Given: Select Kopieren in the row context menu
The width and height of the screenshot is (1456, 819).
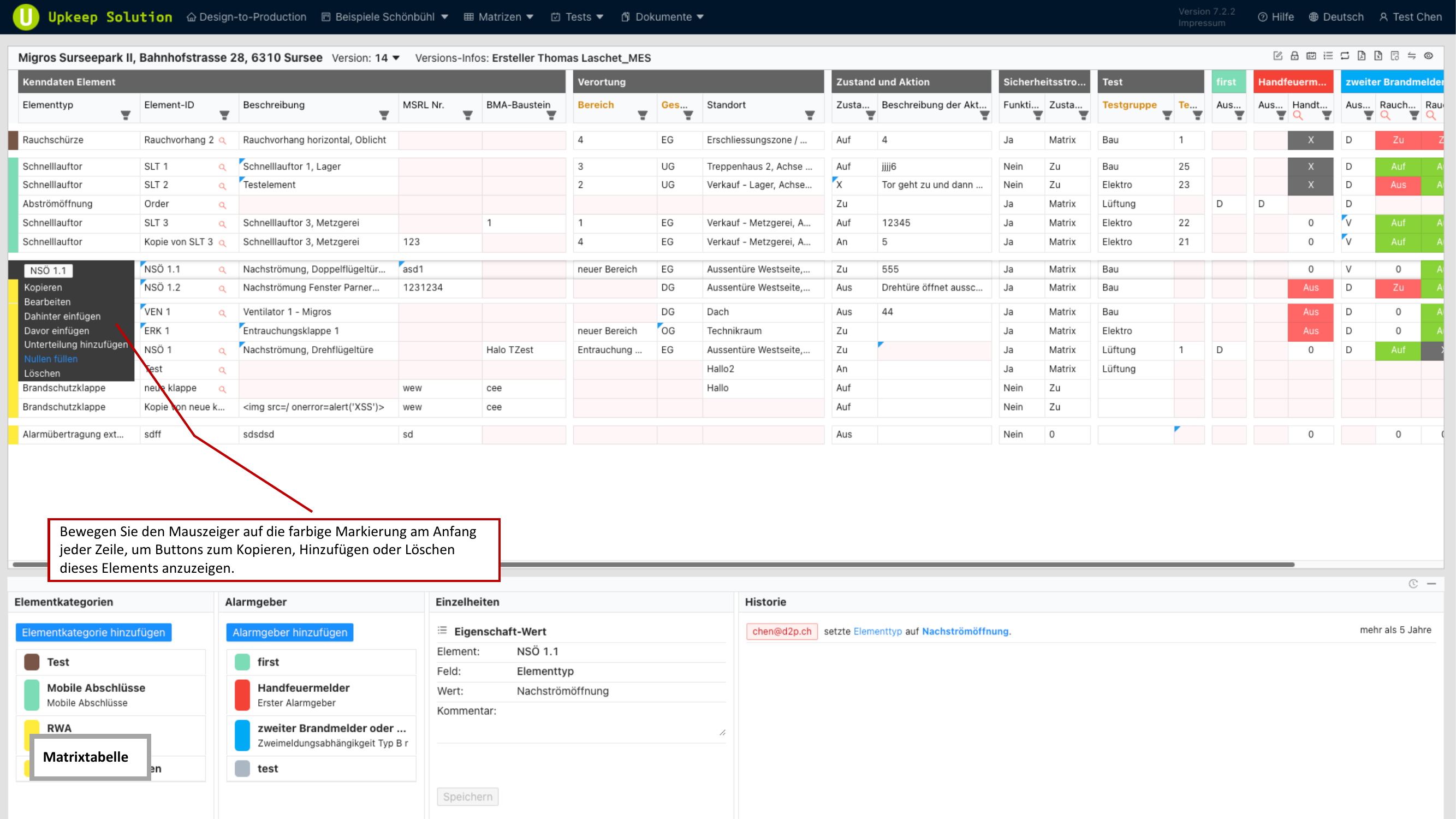Looking at the screenshot, I should pyautogui.click(x=43, y=287).
